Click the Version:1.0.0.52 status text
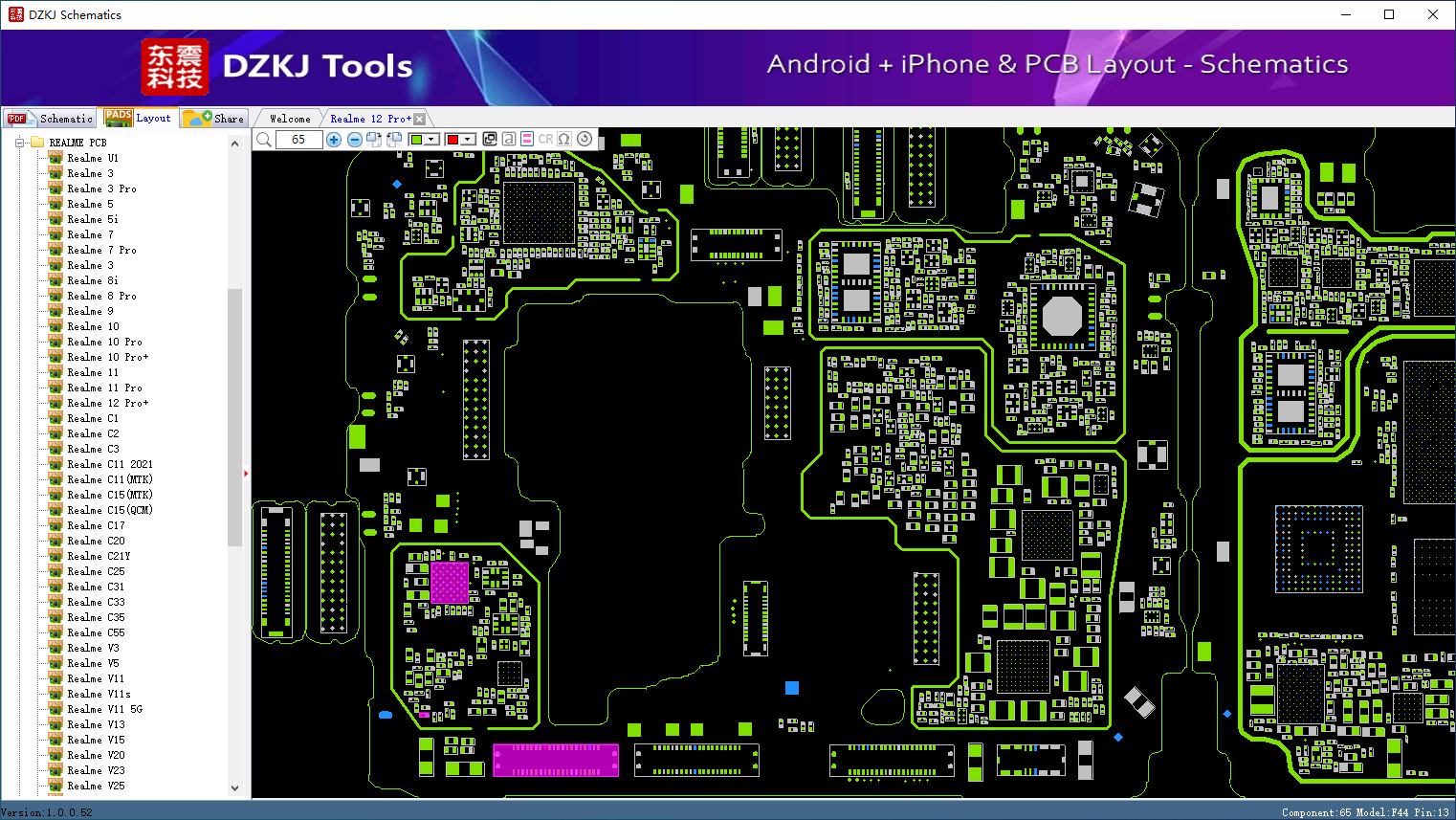The height and width of the screenshot is (820, 1456). click(x=47, y=812)
